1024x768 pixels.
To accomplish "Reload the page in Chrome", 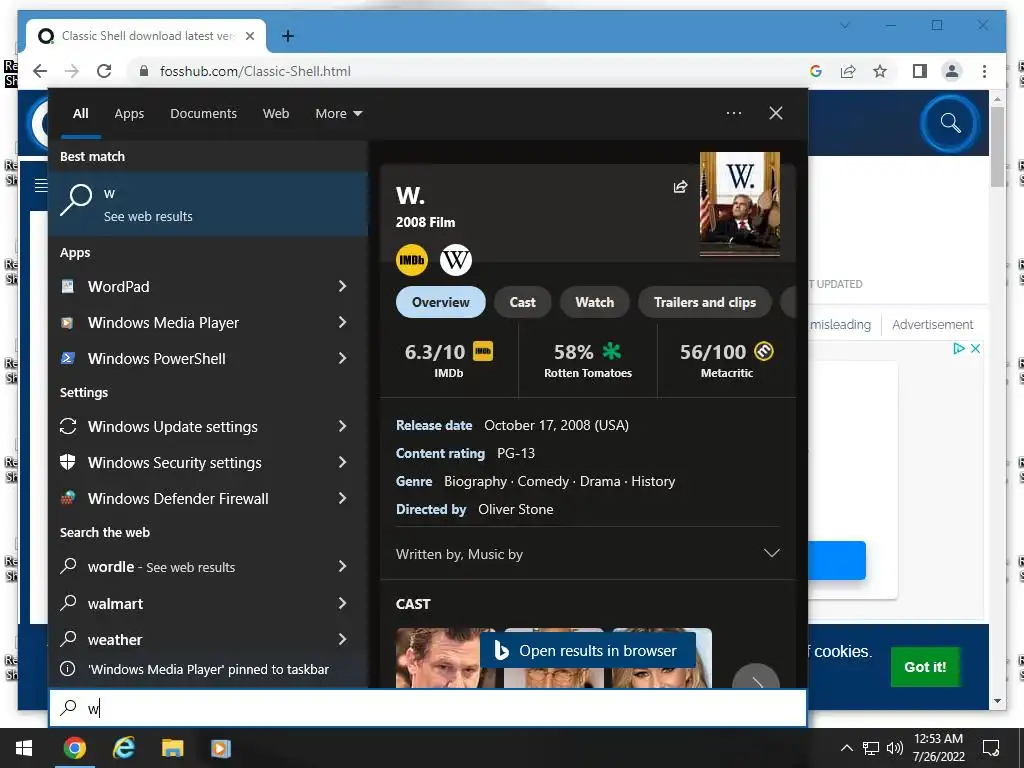I will coord(104,71).
